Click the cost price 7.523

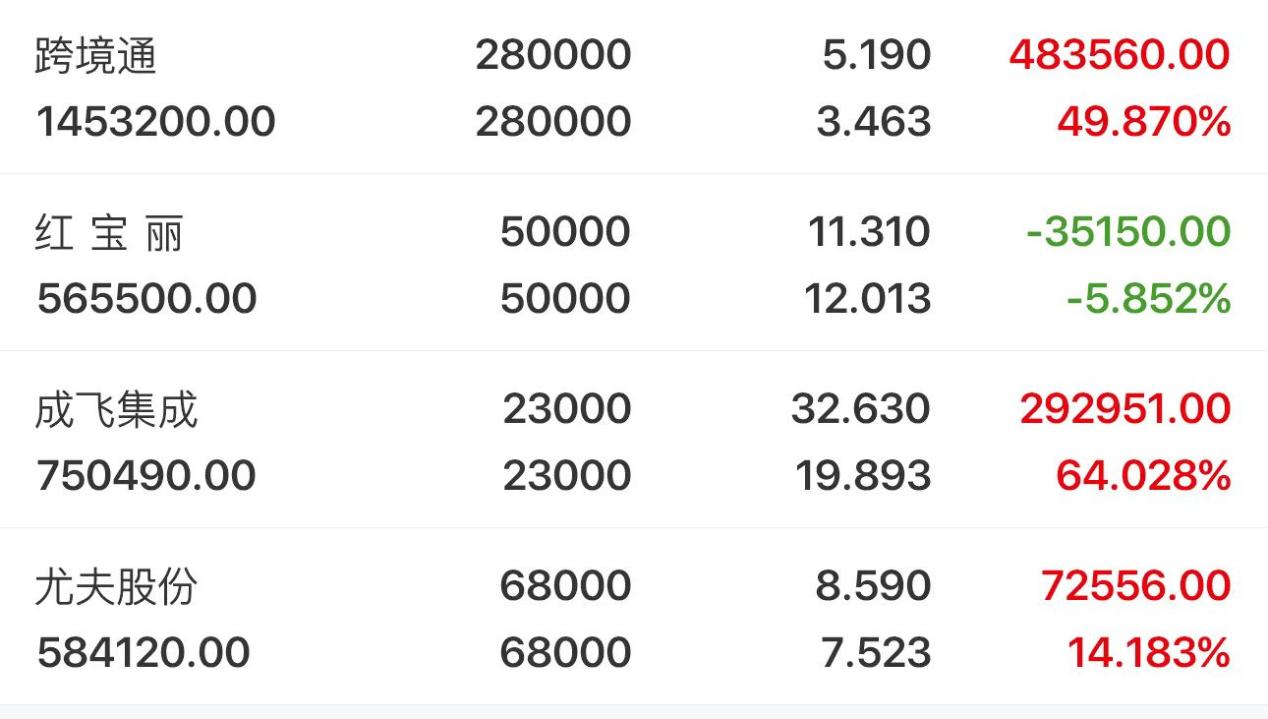[873, 653]
